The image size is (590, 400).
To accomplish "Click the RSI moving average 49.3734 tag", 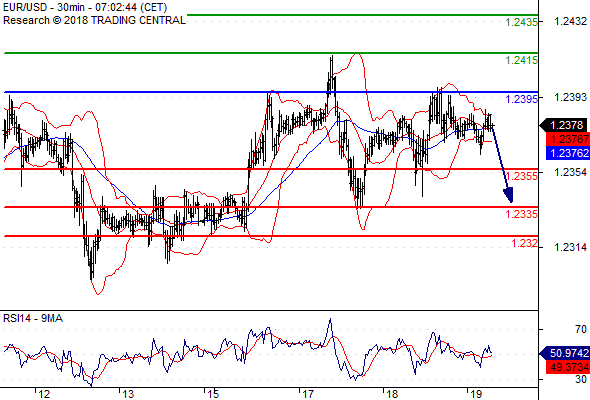I will click(568, 367).
